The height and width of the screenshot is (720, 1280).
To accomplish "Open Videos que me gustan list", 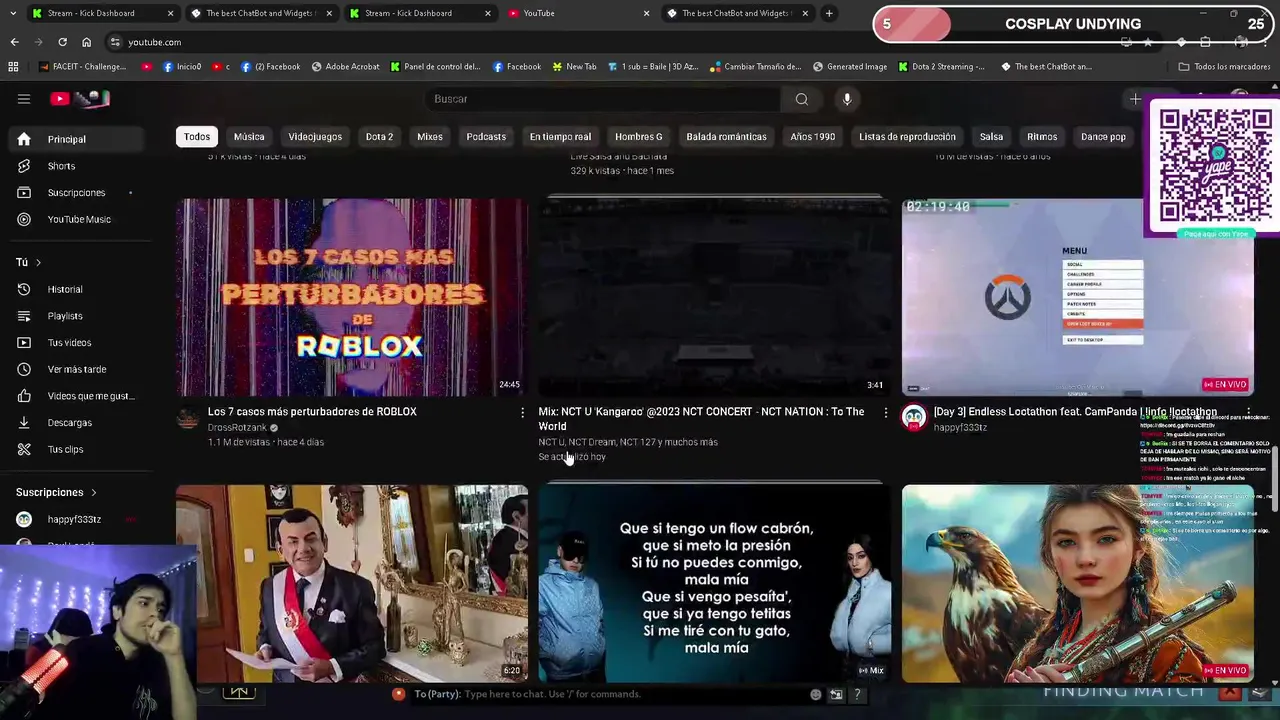I will pyautogui.click(x=76, y=396).
